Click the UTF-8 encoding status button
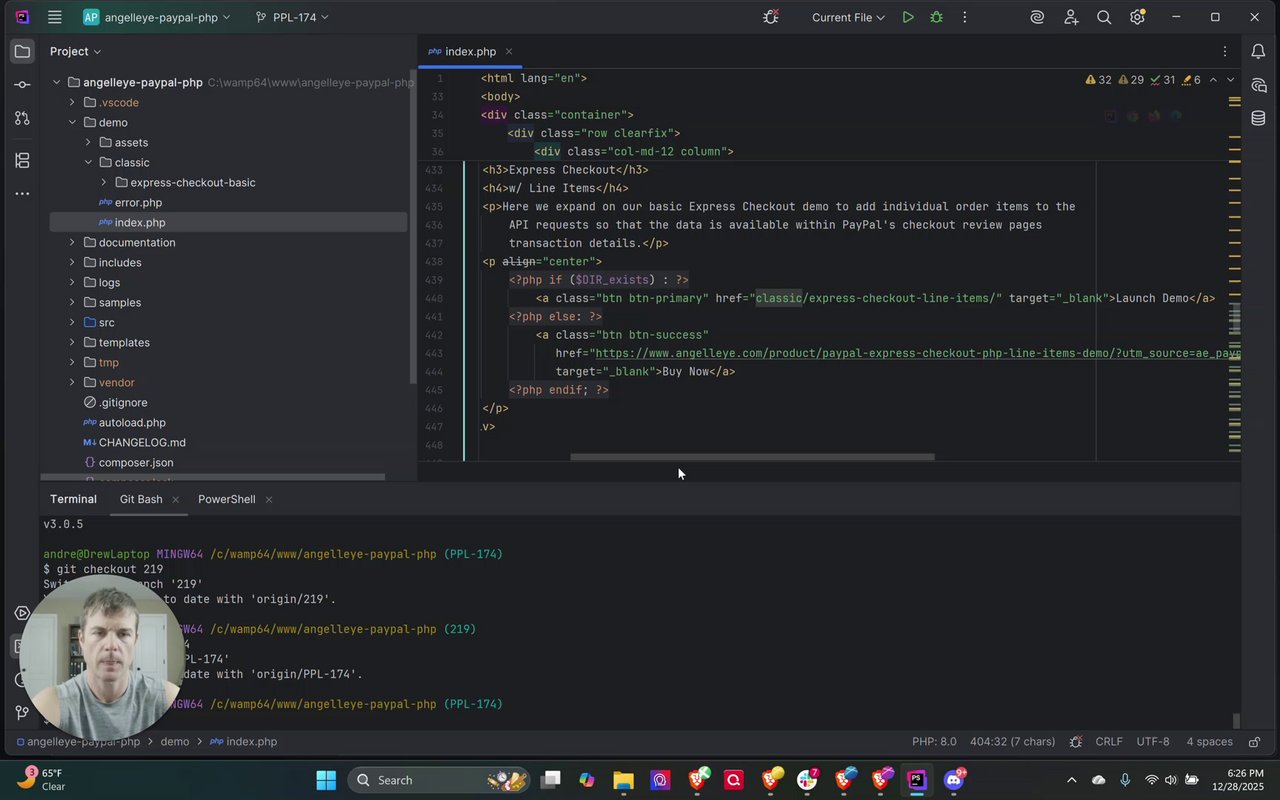The height and width of the screenshot is (800, 1280). 1152,742
